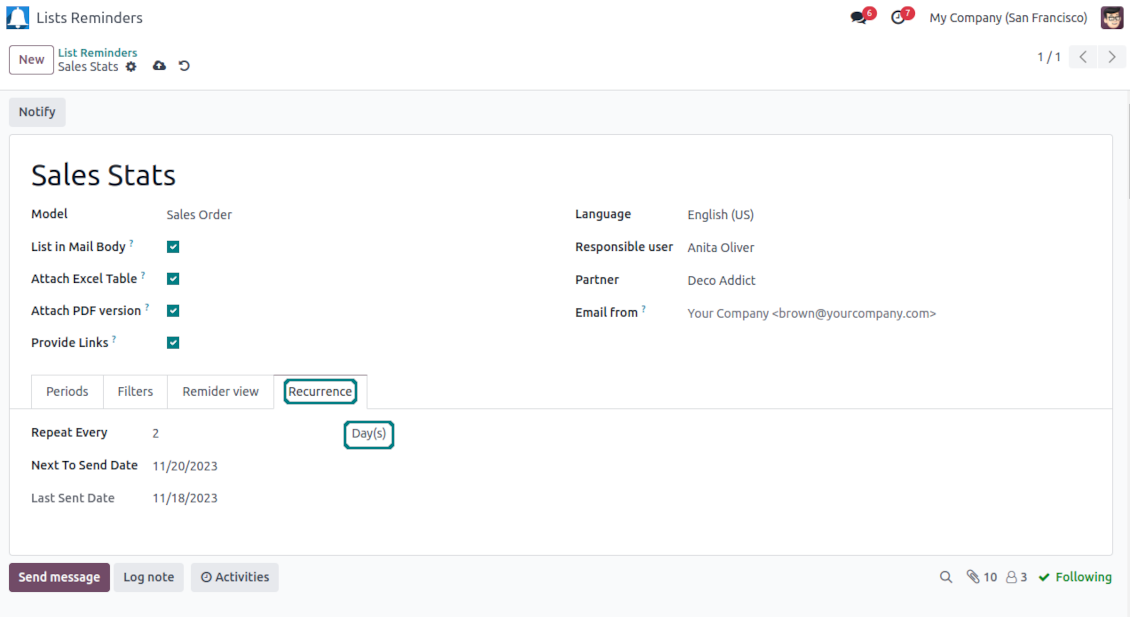Open the Responsible user Anita Oliver dropdown

pos(720,247)
